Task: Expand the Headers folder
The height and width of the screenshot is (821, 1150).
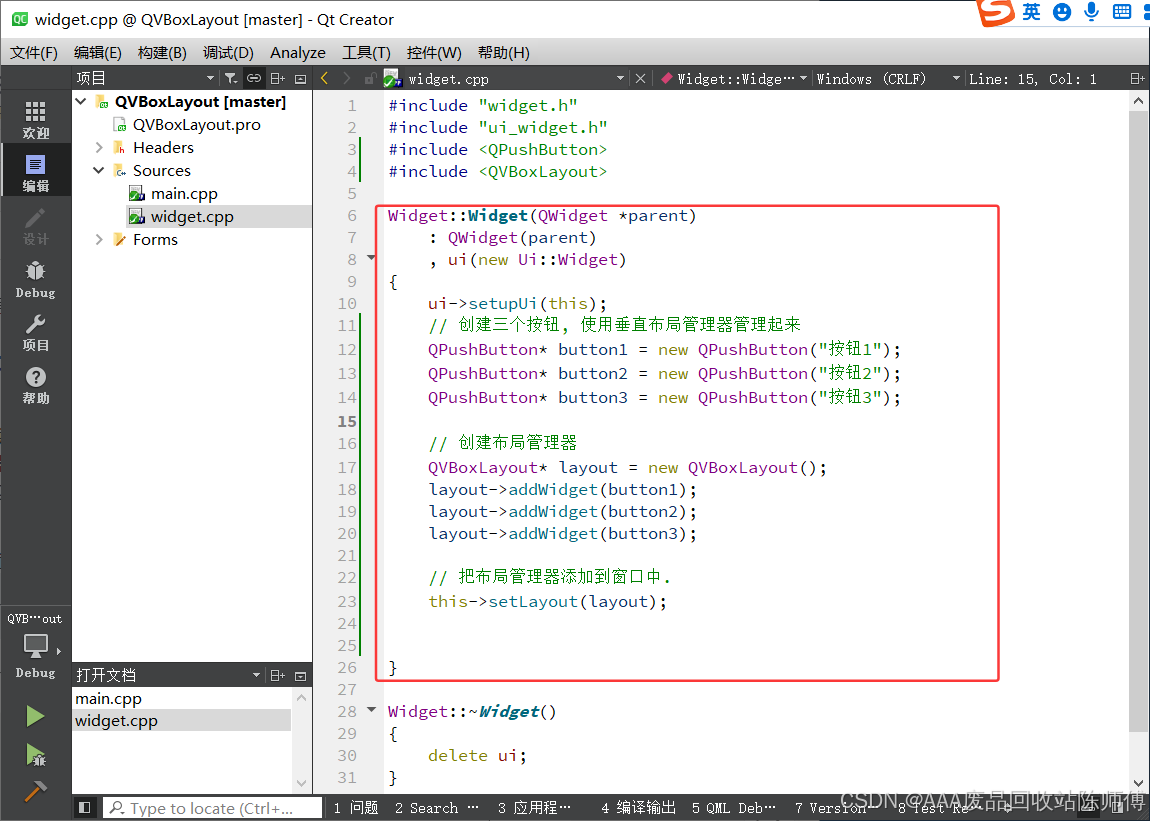Action: pos(99,147)
